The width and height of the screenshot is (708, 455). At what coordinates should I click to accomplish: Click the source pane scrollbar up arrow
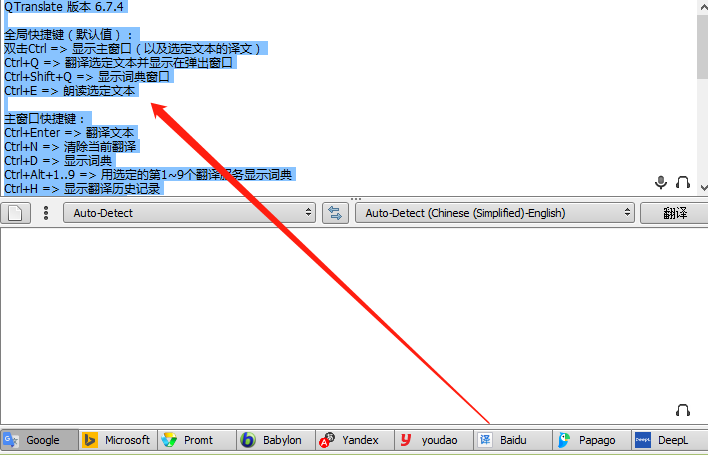click(703, 7)
